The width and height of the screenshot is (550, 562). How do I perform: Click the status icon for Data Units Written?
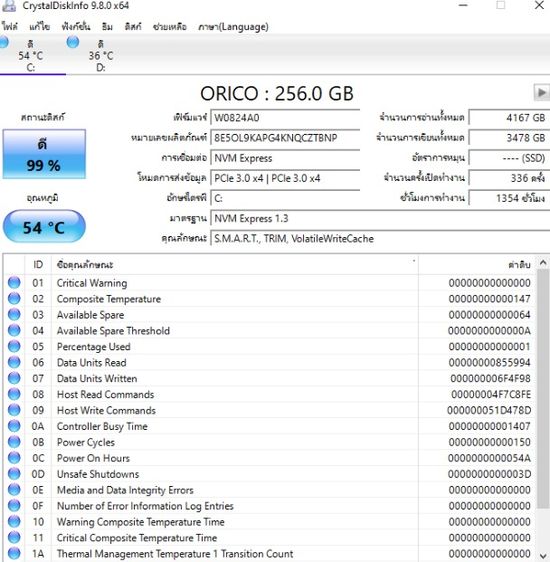(14, 378)
